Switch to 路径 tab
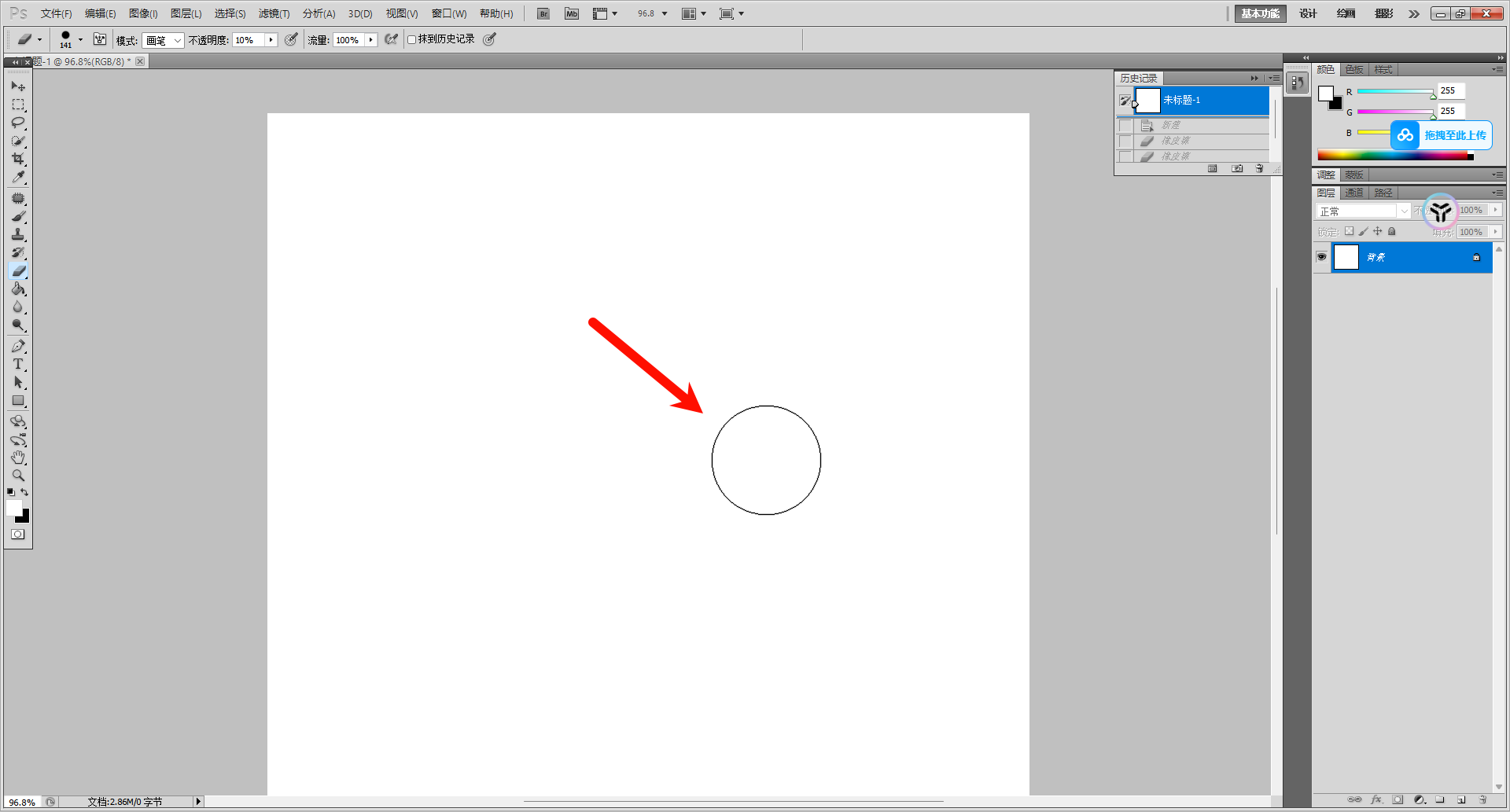Screen dimensions: 1510x812 [x=1383, y=193]
